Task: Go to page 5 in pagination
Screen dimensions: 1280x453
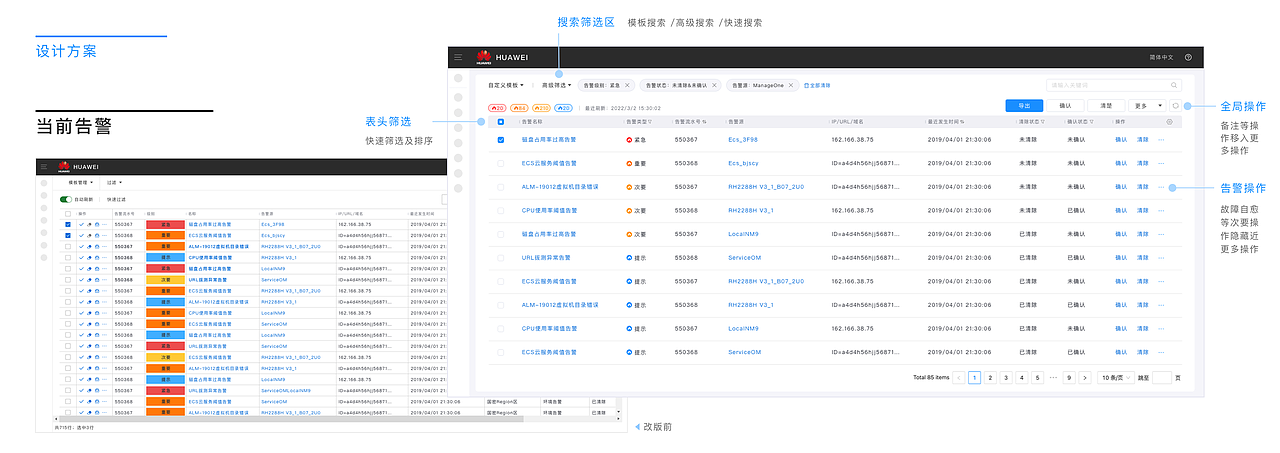Action: pos(1037,377)
